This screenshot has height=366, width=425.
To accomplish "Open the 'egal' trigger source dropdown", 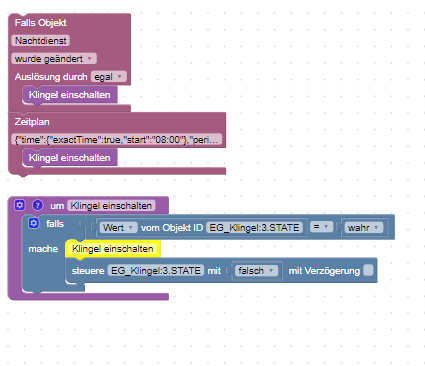I will 108,77.
